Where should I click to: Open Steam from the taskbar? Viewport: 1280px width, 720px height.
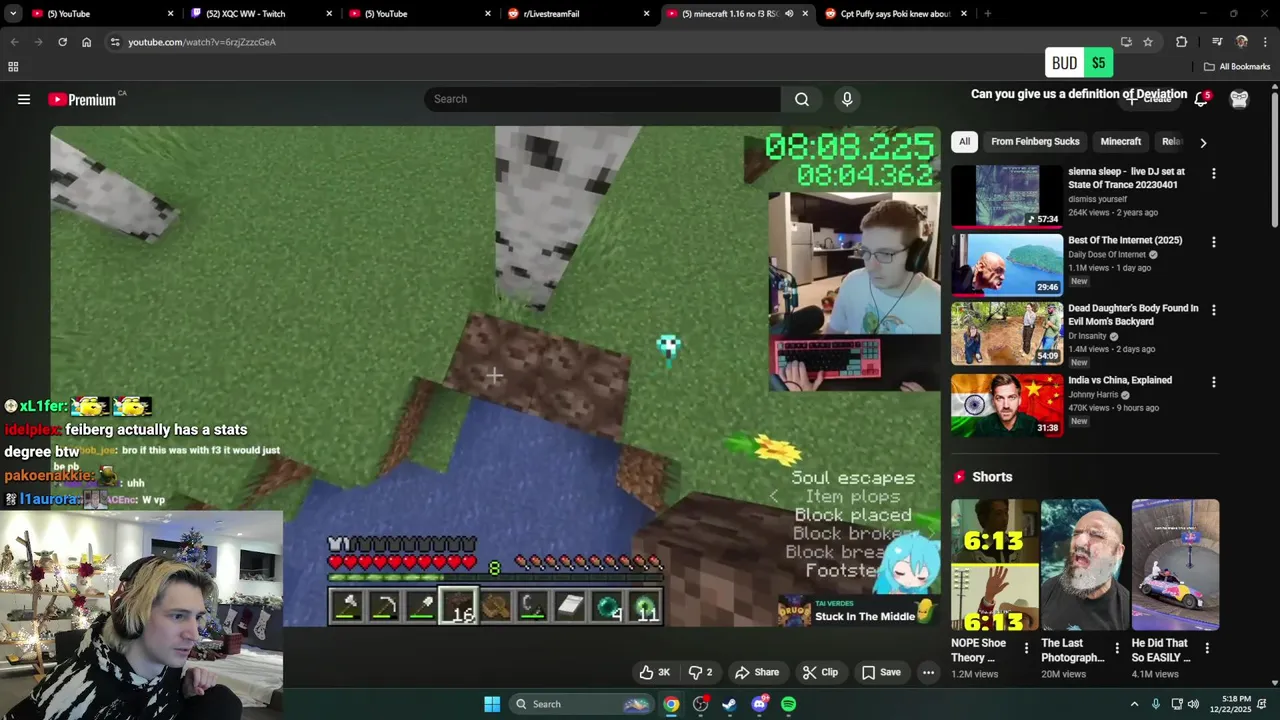tap(729, 704)
